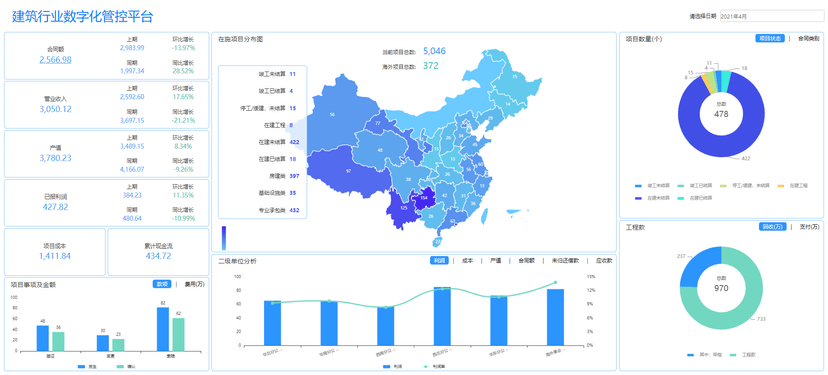This screenshot has height=375, width=828.
Task: Toggle the 在建未结算 legend in the donut chart
Action: [x=653, y=198]
